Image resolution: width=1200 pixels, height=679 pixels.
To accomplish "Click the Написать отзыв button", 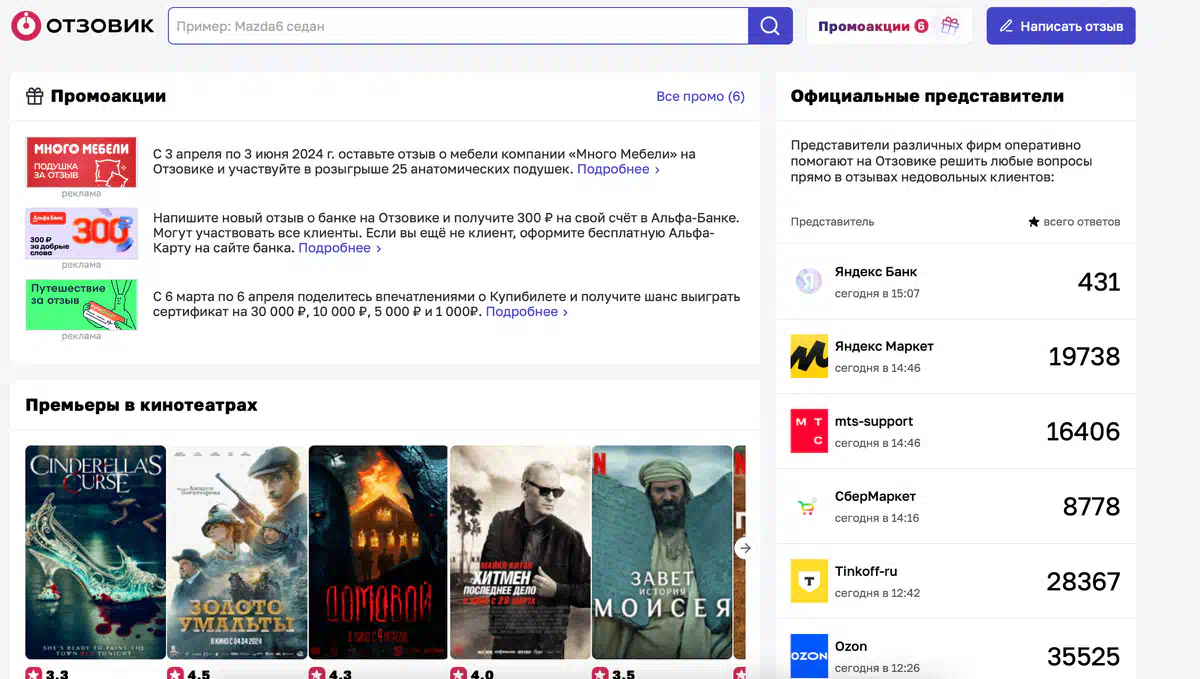I will pyautogui.click(x=1061, y=26).
